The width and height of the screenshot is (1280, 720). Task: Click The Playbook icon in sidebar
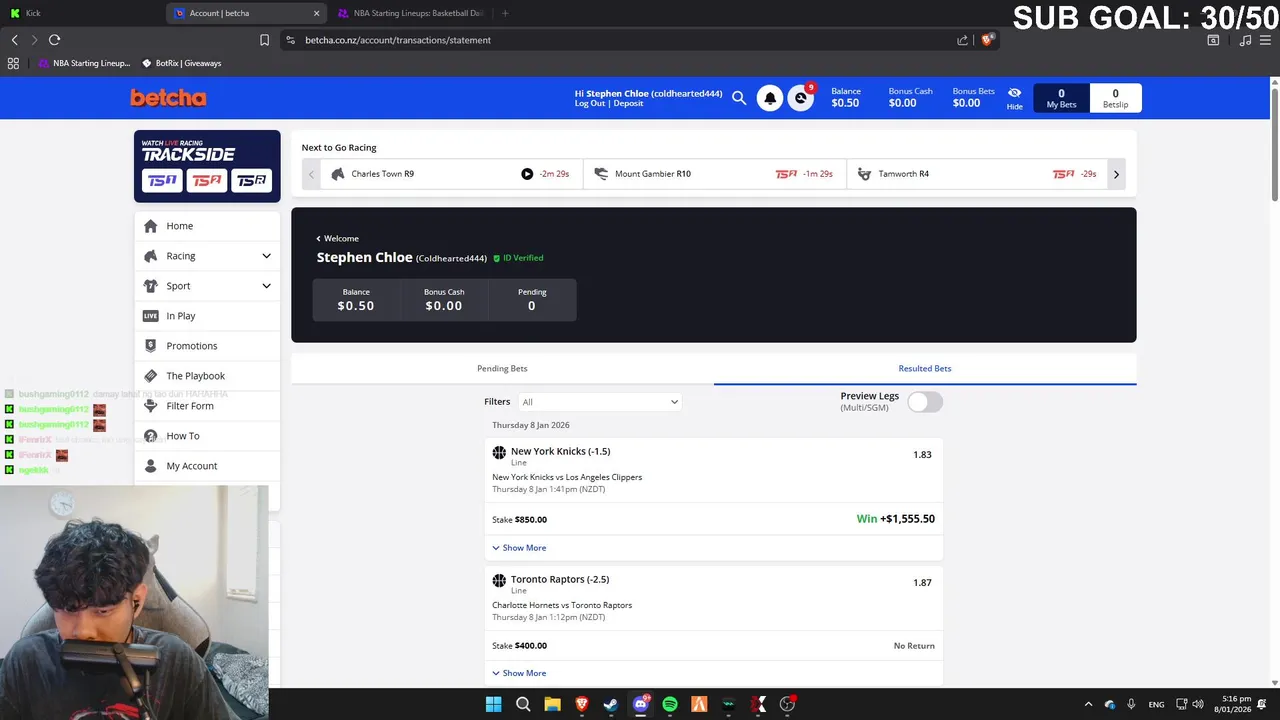[151, 376]
